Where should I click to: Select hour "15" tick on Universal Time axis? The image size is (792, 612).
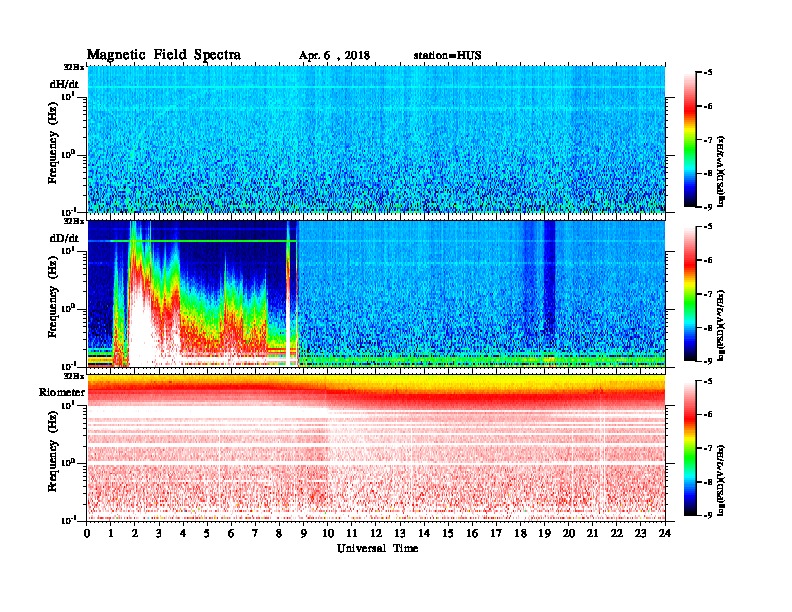click(448, 533)
